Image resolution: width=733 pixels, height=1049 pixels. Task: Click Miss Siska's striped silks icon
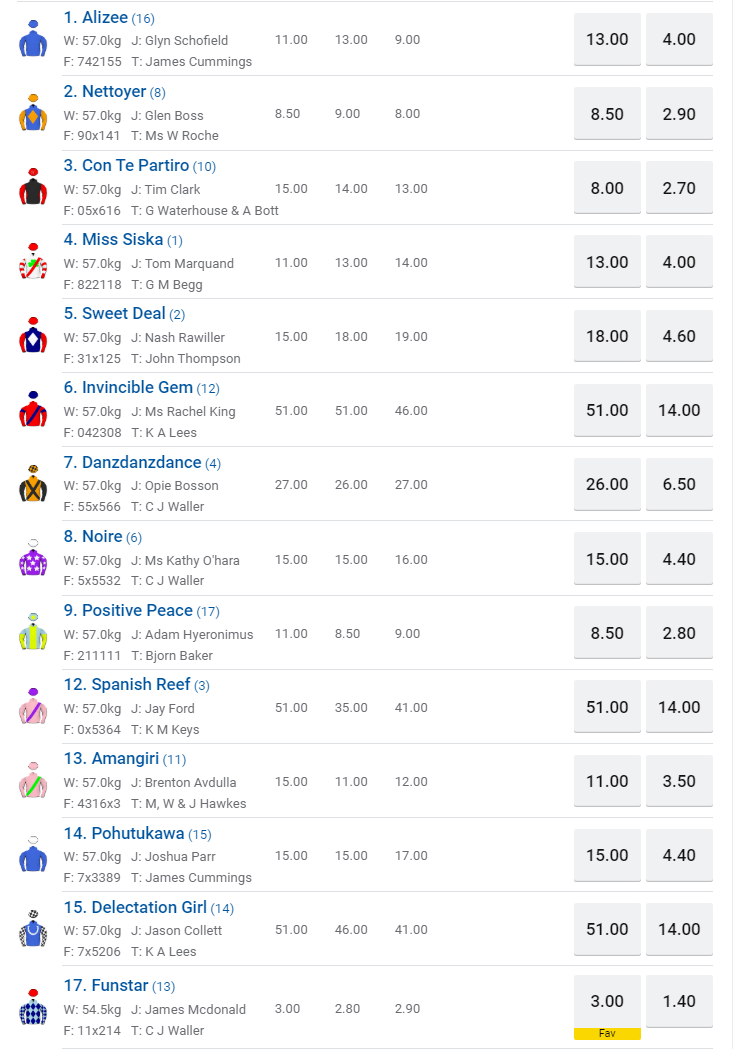33,262
